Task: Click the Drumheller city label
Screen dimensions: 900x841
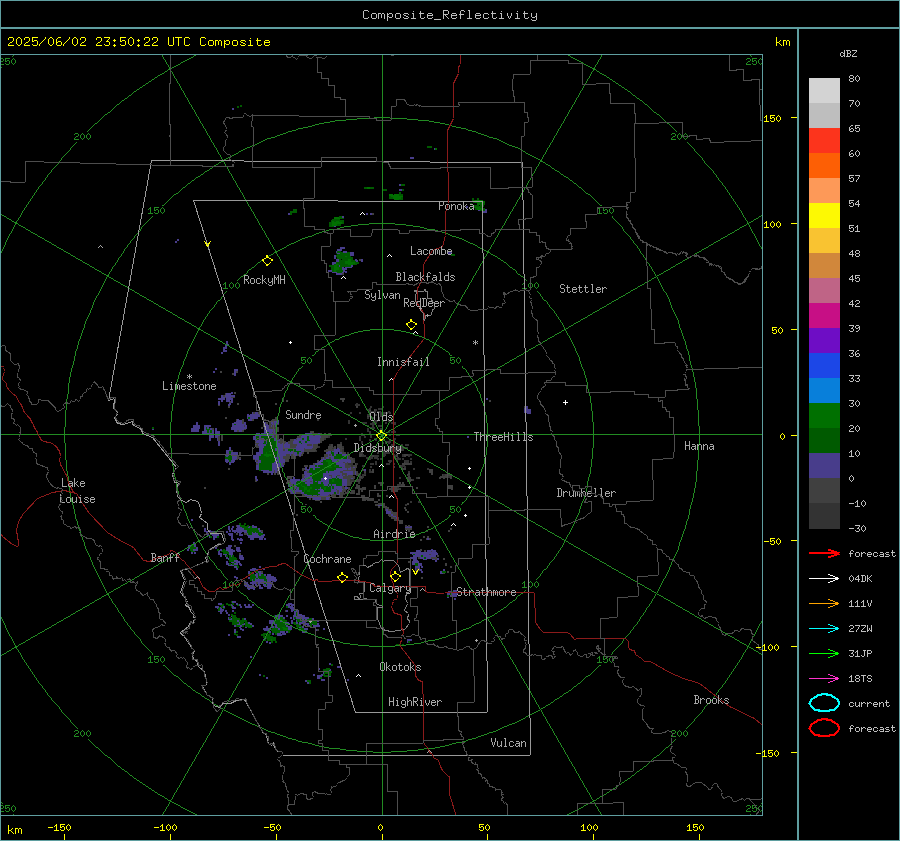Action: (x=586, y=493)
